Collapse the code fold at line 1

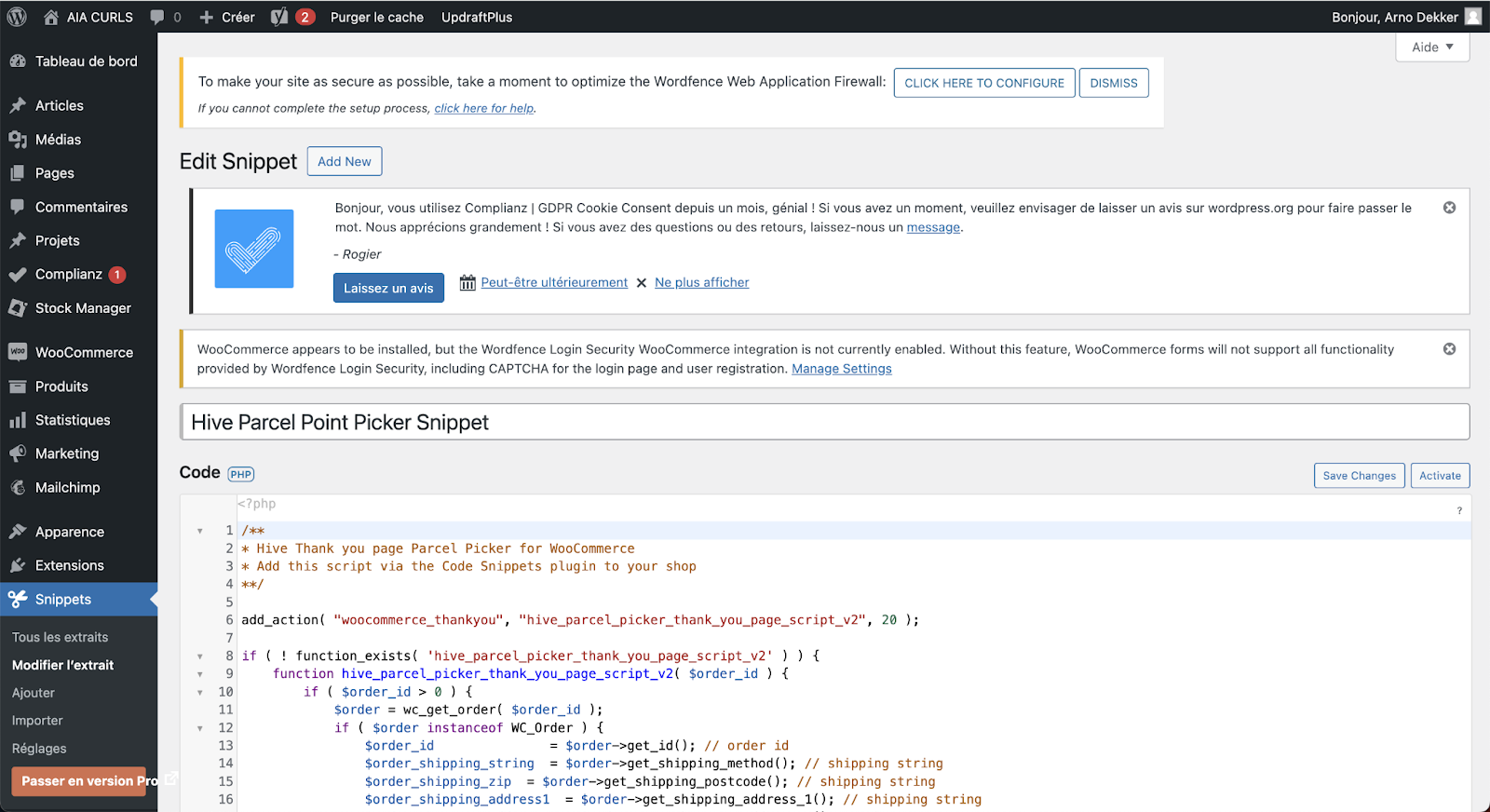200,531
